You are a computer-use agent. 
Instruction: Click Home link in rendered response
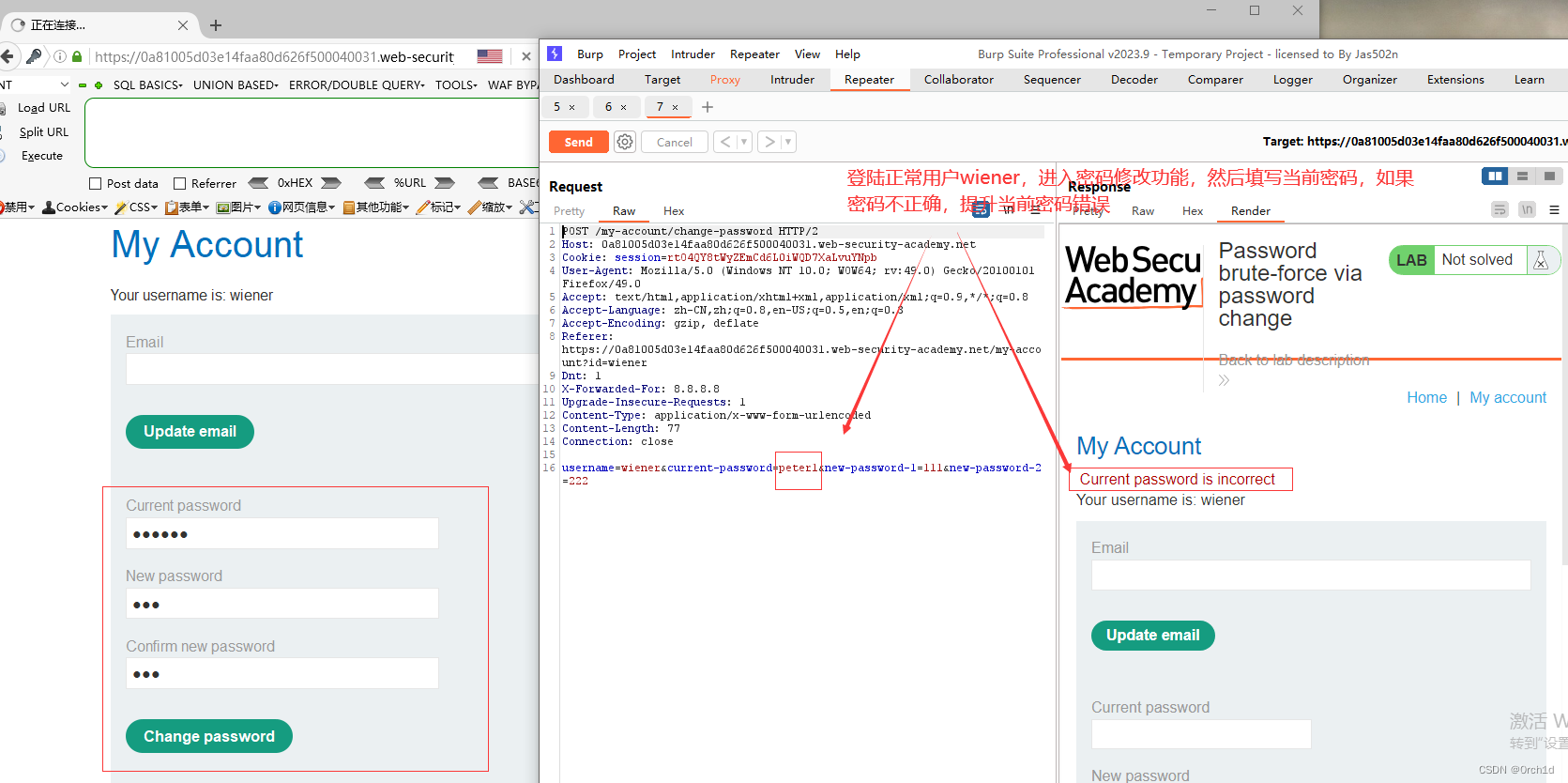coord(1426,397)
